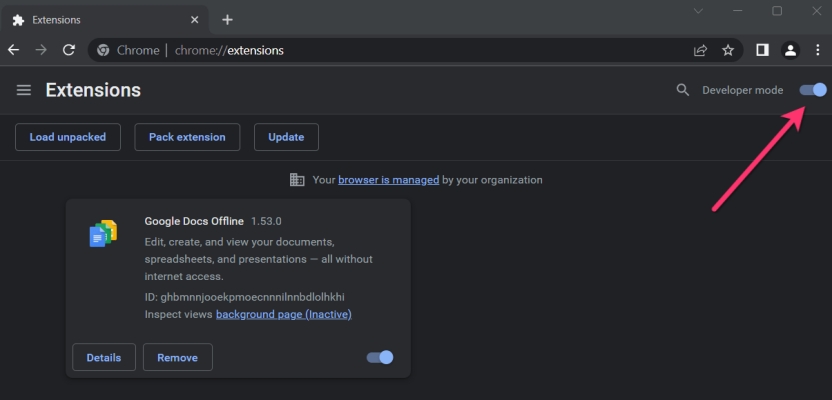The width and height of the screenshot is (832, 400).
Task: Click the Update button
Action: pyautogui.click(x=287, y=137)
